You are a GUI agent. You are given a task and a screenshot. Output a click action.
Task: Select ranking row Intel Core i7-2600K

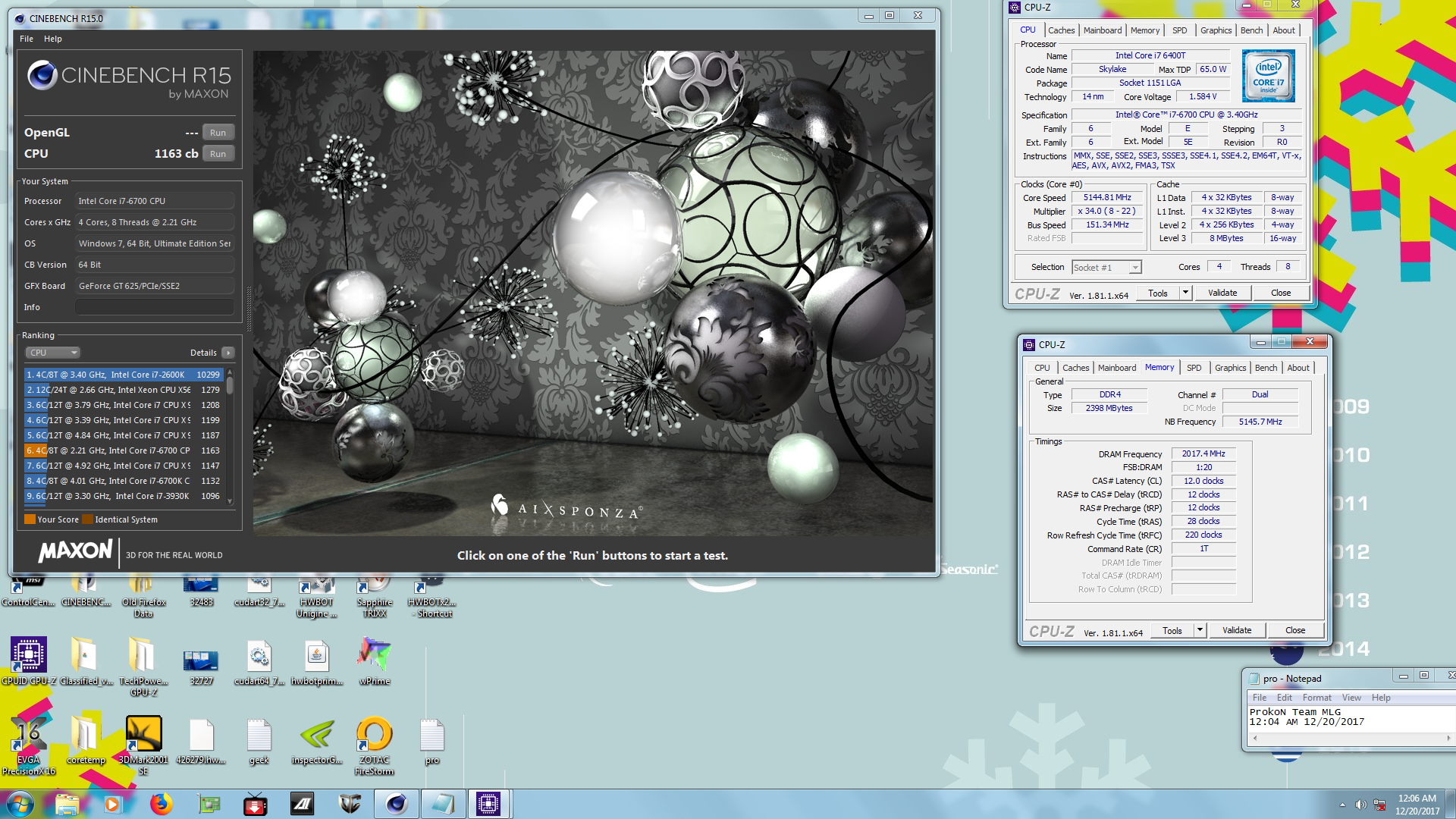click(124, 375)
